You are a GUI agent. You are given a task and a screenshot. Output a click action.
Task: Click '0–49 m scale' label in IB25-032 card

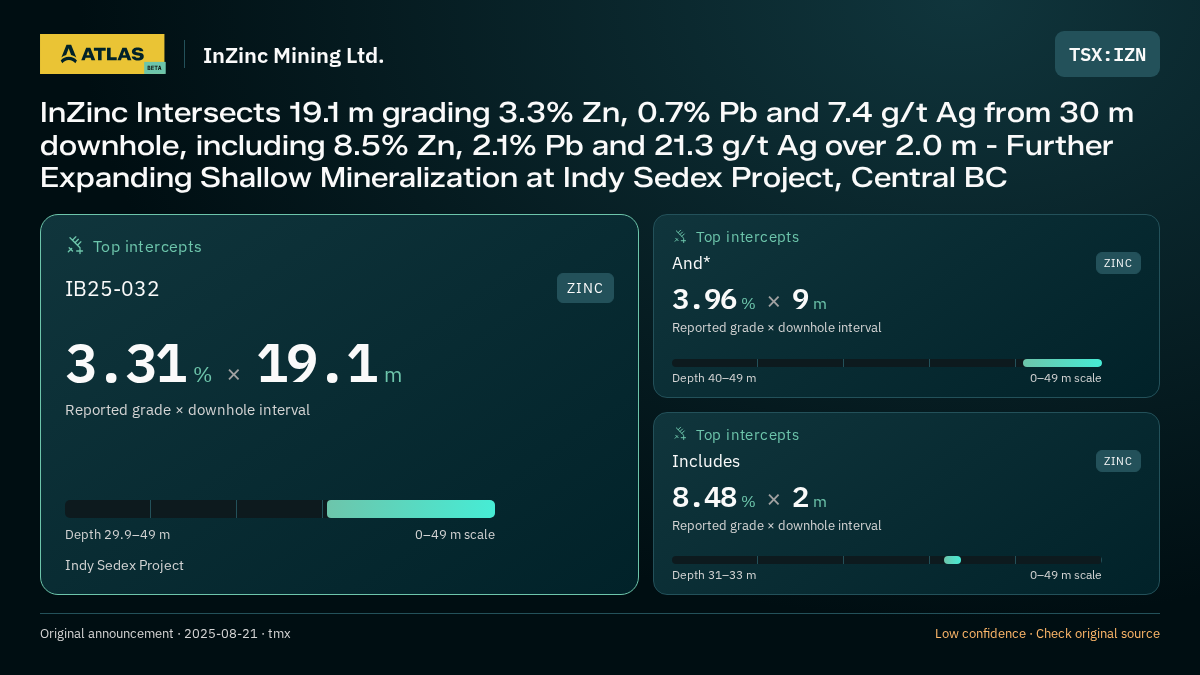[x=455, y=535]
